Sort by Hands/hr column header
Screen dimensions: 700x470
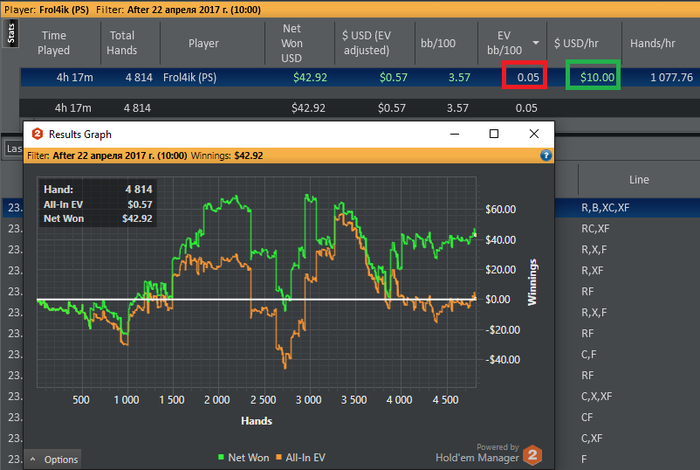[652, 43]
